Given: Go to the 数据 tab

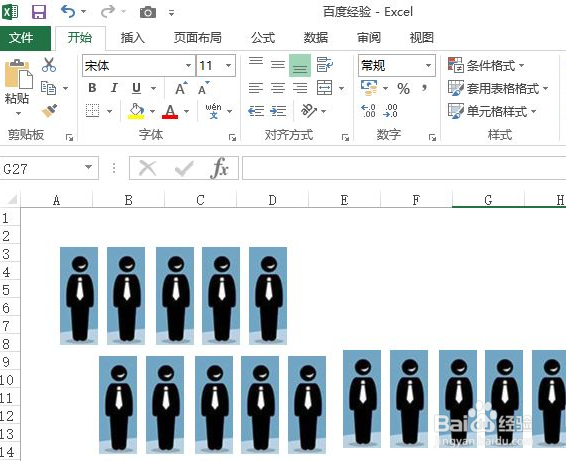Looking at the screenshot, I should [316, 38].
